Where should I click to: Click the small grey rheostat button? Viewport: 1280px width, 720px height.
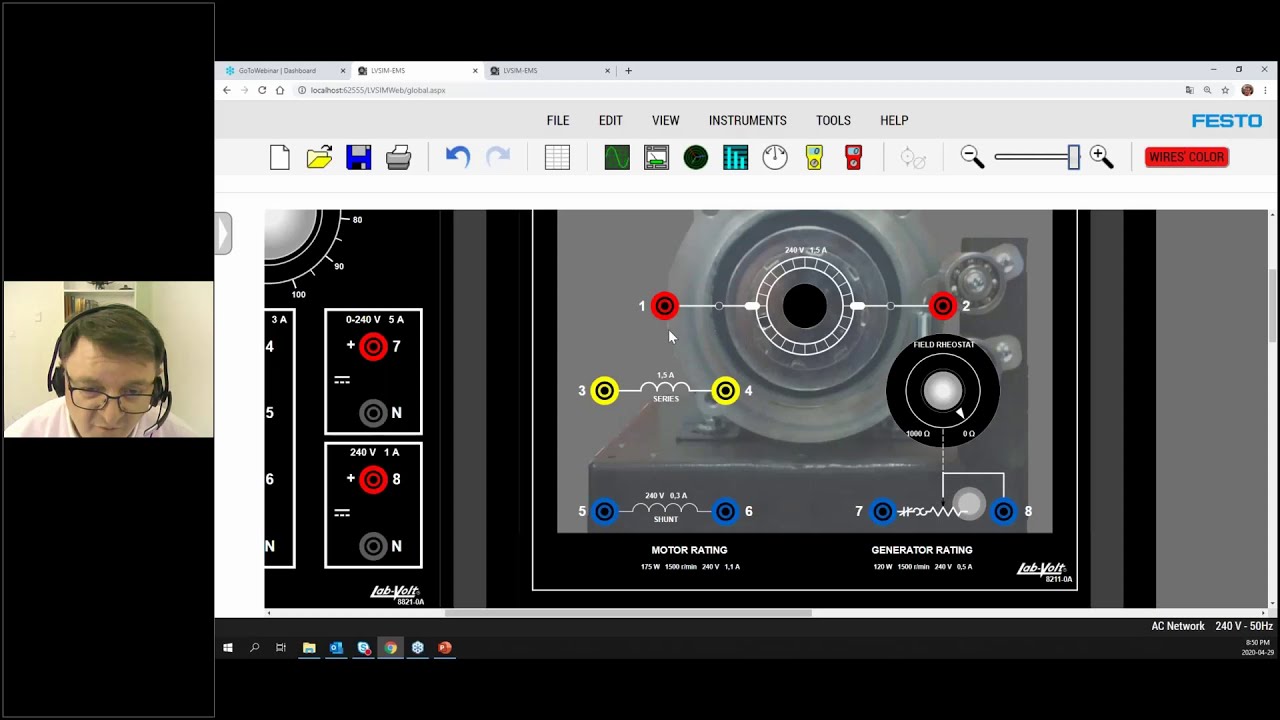click(x=968, y=502)
